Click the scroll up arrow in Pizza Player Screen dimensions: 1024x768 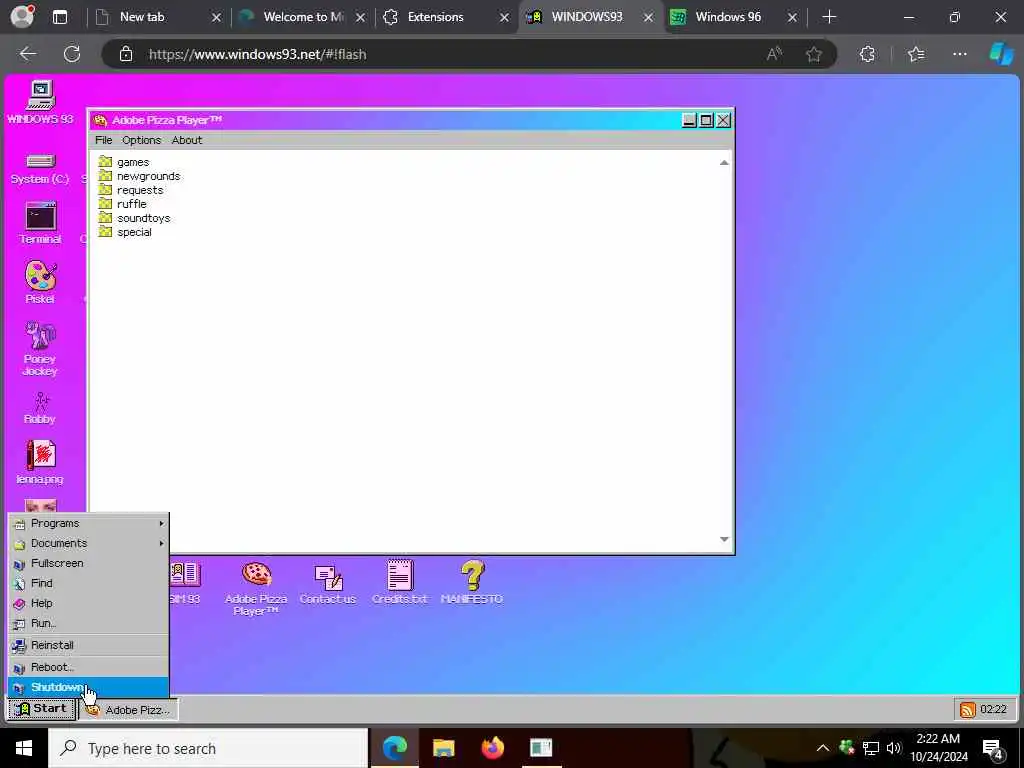click(x=724, y=162)
